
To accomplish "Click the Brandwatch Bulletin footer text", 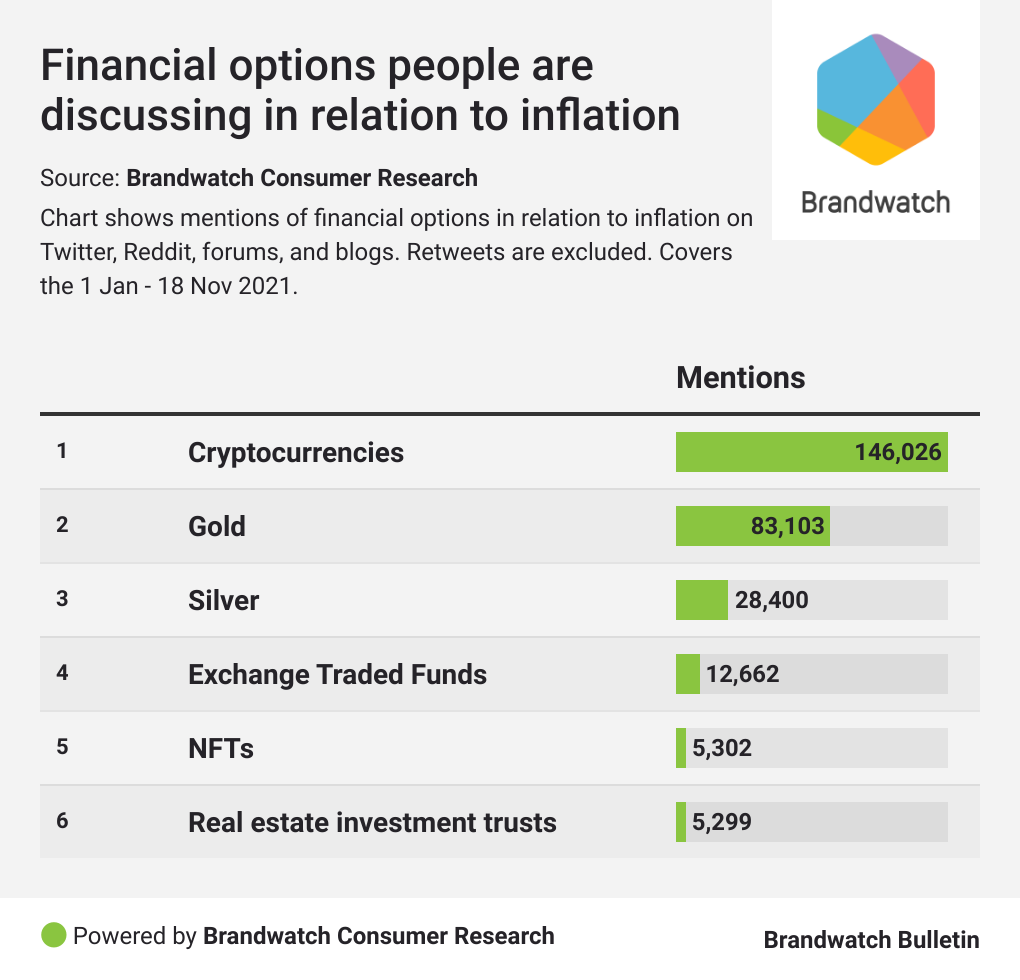I will click(x=871, y=940).
